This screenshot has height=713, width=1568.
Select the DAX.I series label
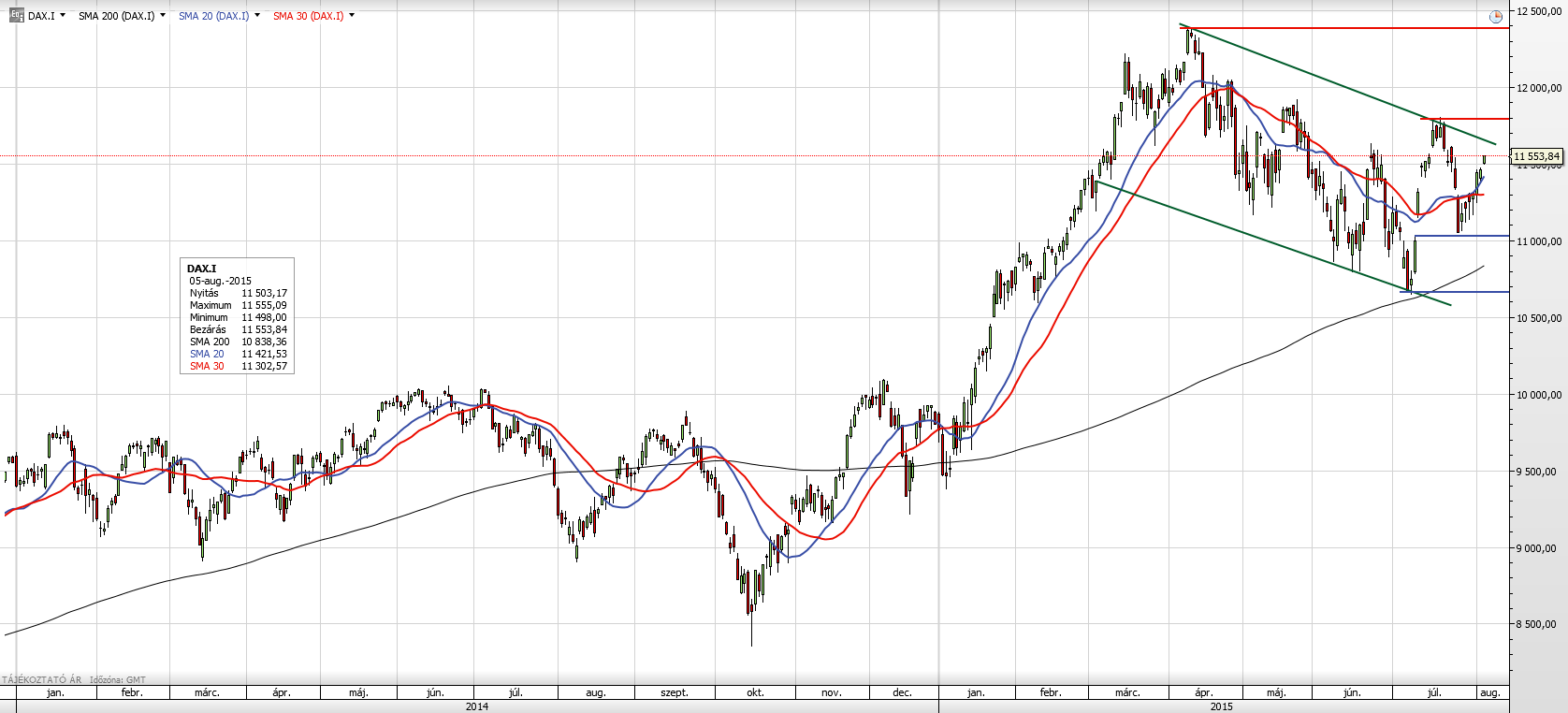(x=41, y=16)
